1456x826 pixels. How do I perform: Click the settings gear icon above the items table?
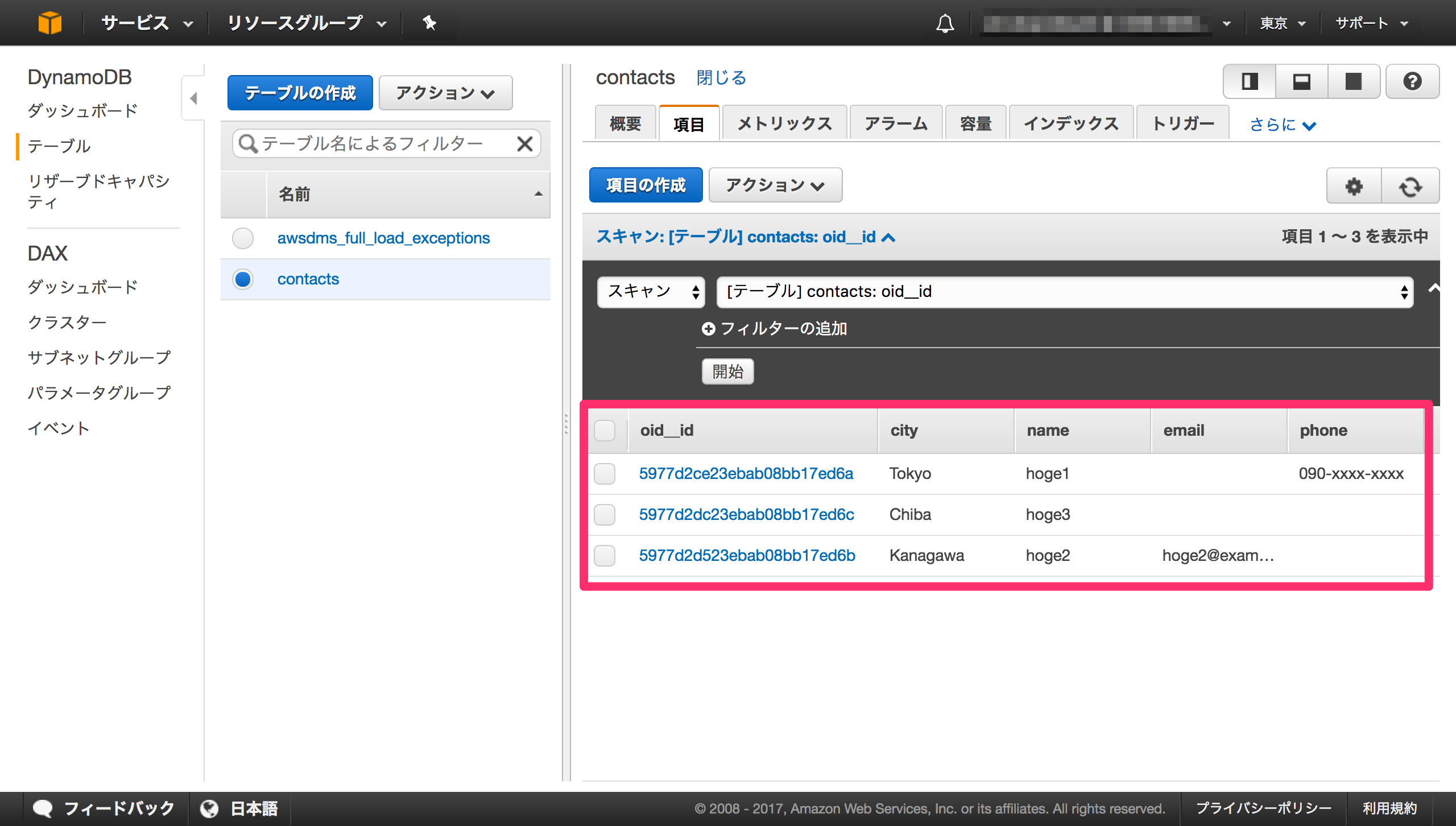(1354, 186)
